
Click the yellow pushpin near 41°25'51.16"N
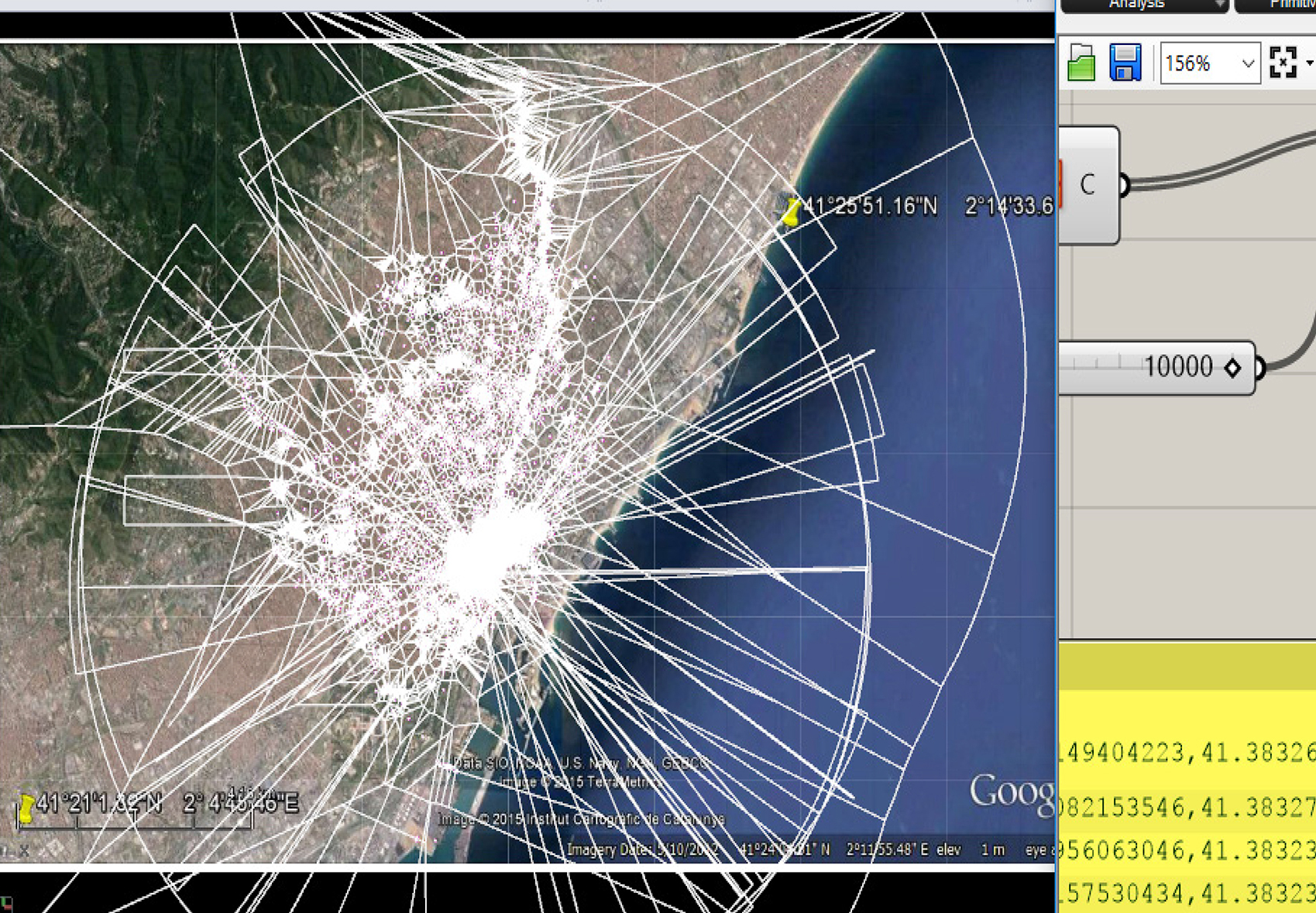coord(791,212)
